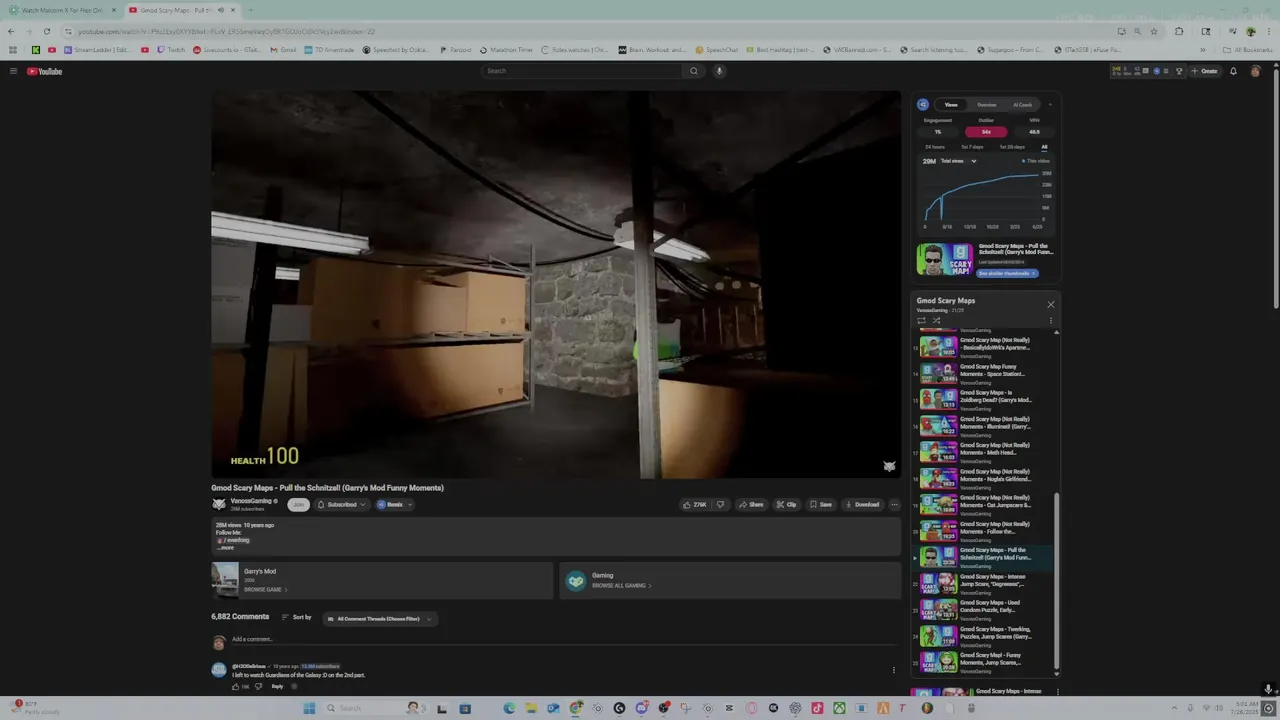This screenshot has height=720, width=1280.
Task: Open playlist three-dot options menu
Action: tap(1050, 321)
